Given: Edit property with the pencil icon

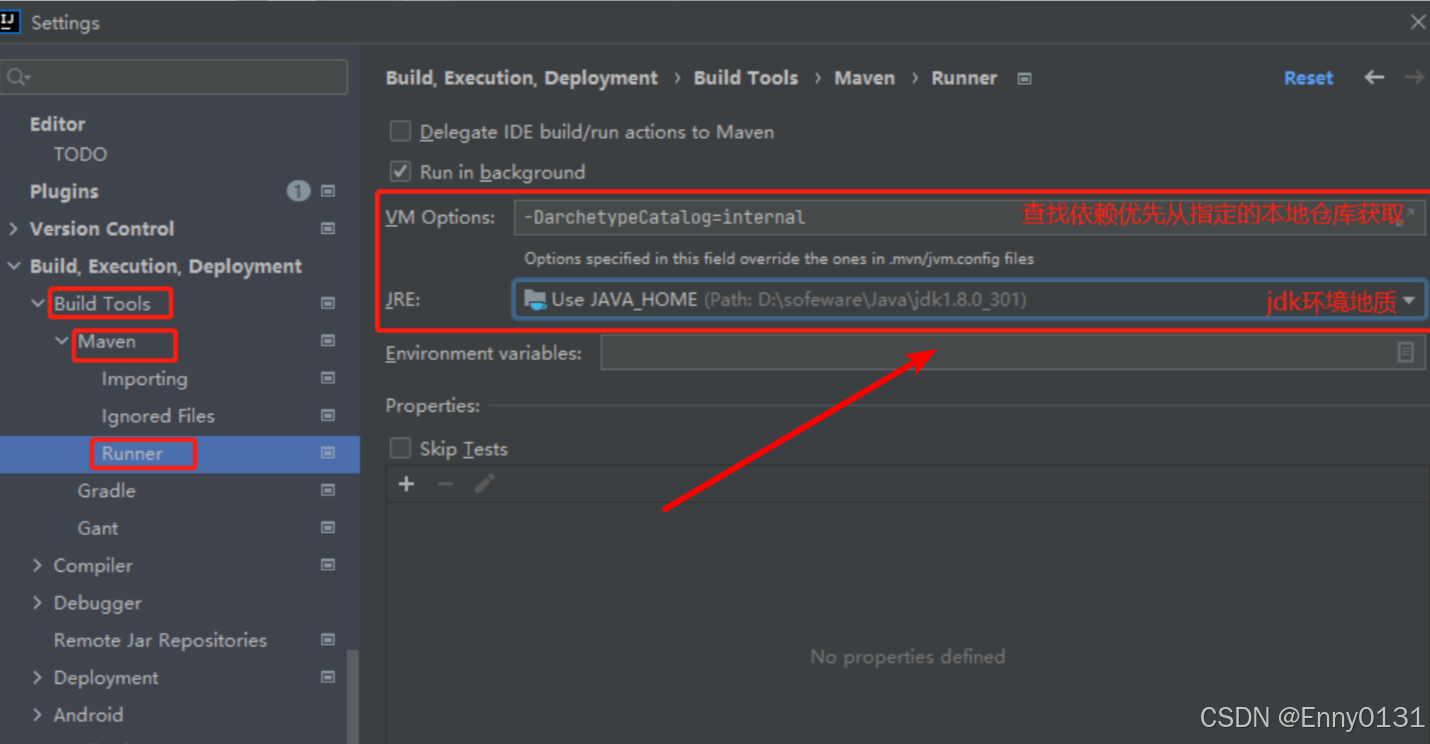Looking at the screenshot, I should 485,484.
